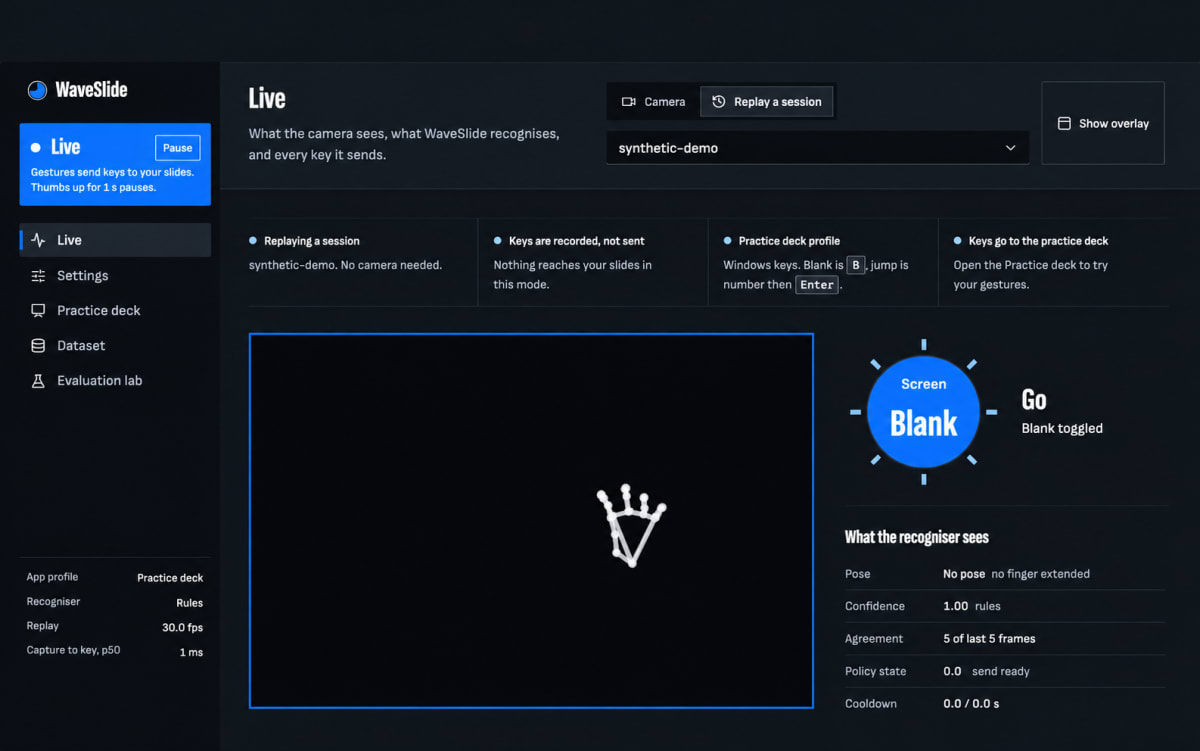Image resolution: width=1200 pixels, height=751 pixels.
Task: Click the Evaluation lab flask icon
Action: pyautogui.click(x=38, y=381)
